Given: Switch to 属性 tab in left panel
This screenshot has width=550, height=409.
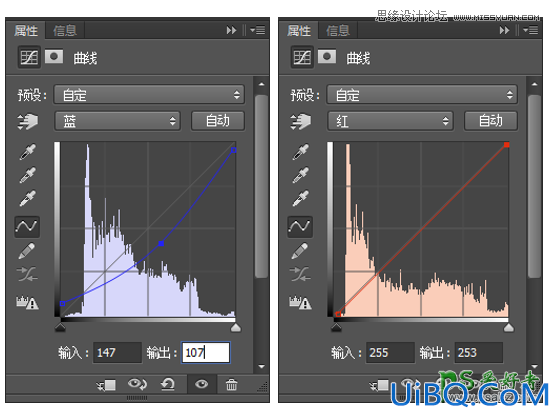Looking at the screenshot, I should pyautogui.click(x=26, y=31).
